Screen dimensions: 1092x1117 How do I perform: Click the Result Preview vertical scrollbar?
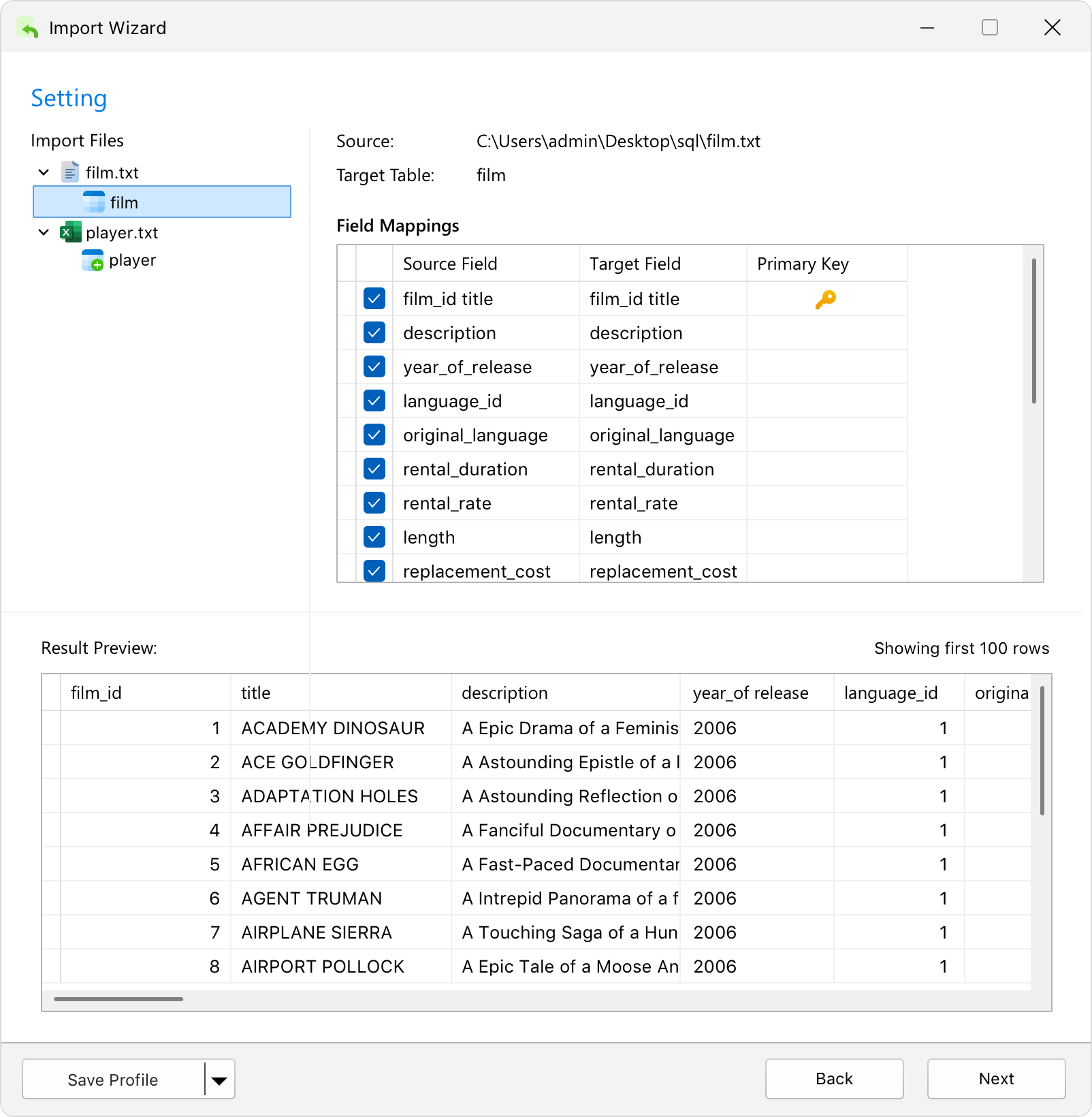tap(1042, 751)
